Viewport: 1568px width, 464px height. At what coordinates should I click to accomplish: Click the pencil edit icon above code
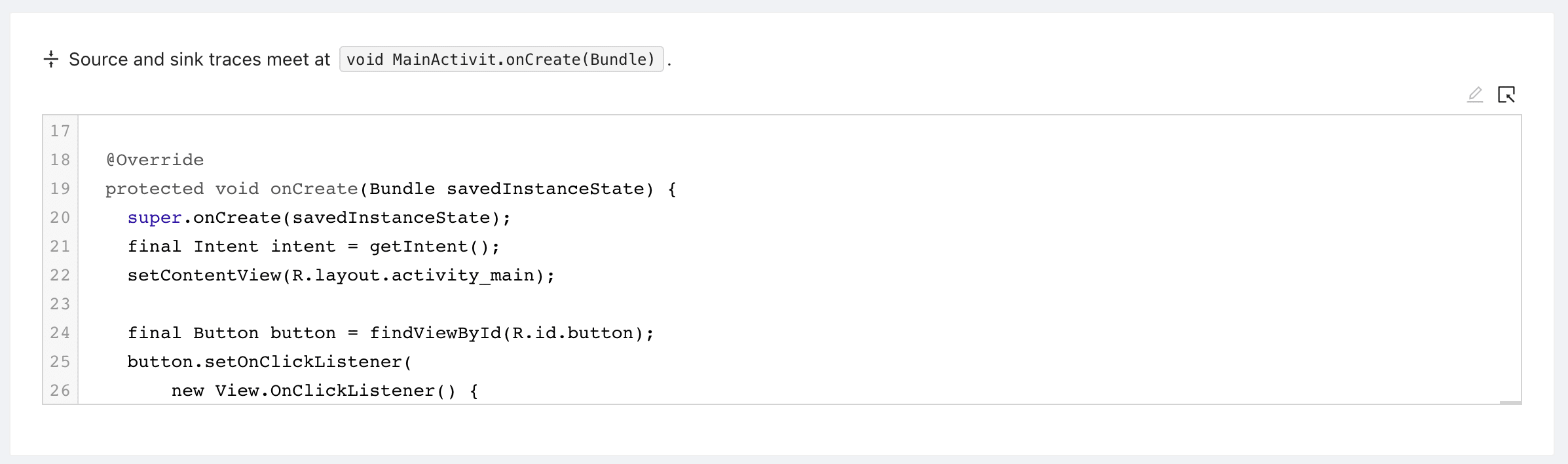tap(1474, 95)
